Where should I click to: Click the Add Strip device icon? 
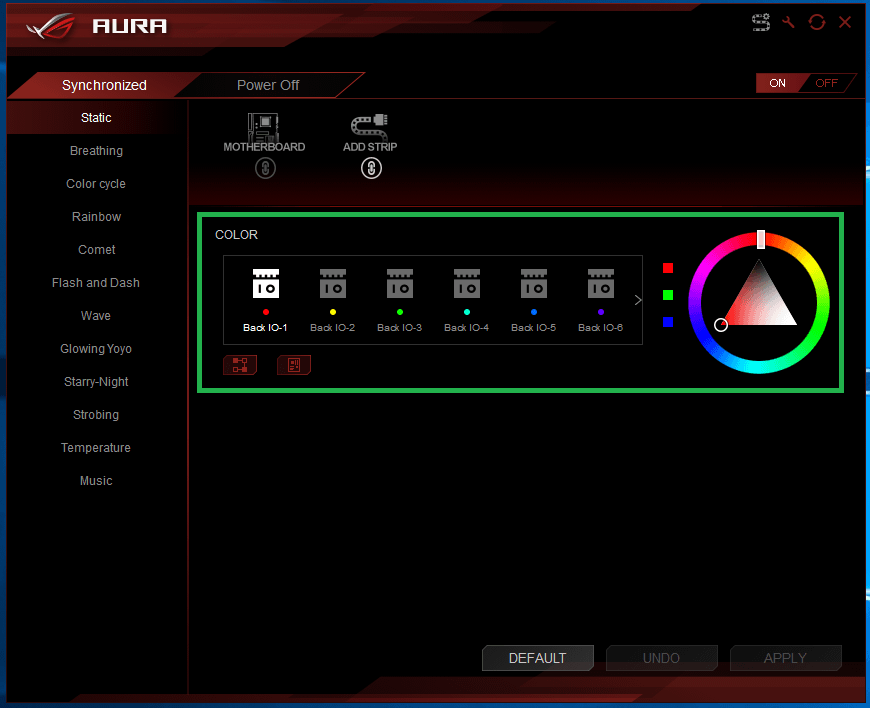[x=370, y=126]
